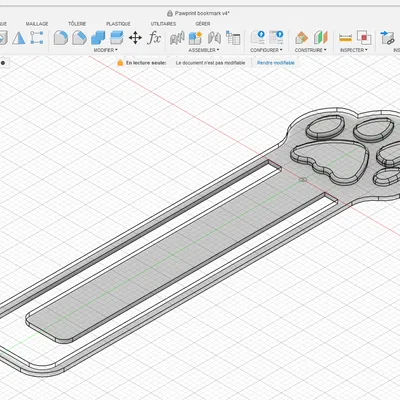The image size is (400, 400).
Task: Select the Chamfer tool icon
Action: pyautogui.click(x=80, y=38)
